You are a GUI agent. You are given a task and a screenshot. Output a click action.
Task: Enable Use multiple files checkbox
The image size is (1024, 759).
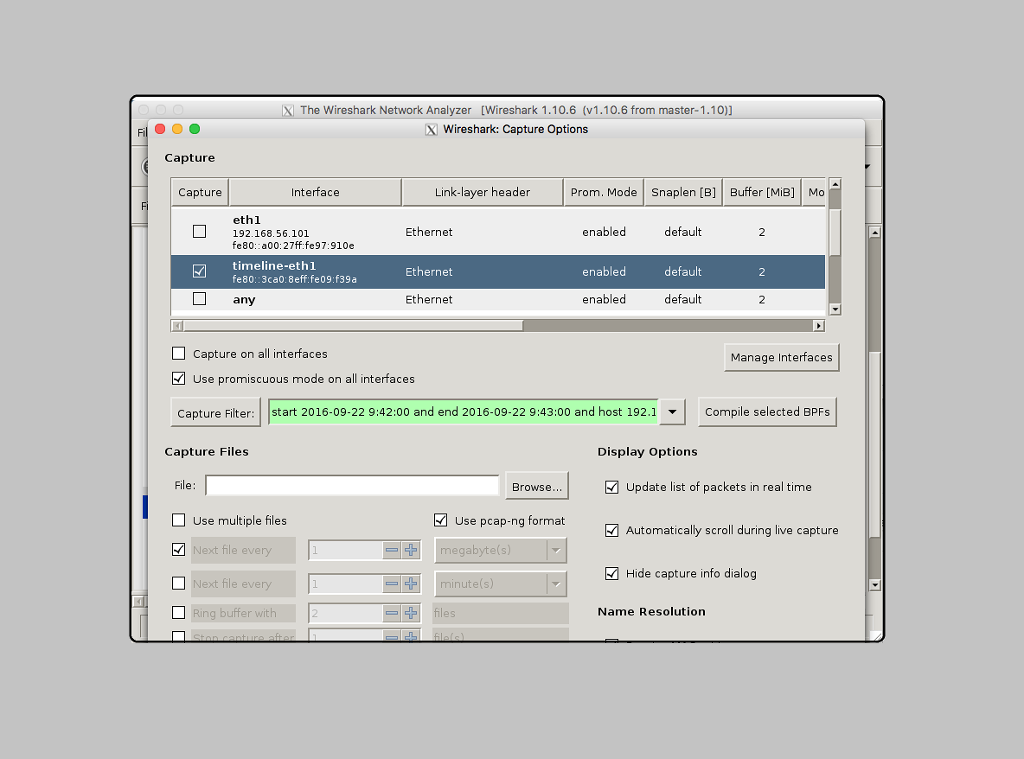pyautogui.click(x=178, y=520)
